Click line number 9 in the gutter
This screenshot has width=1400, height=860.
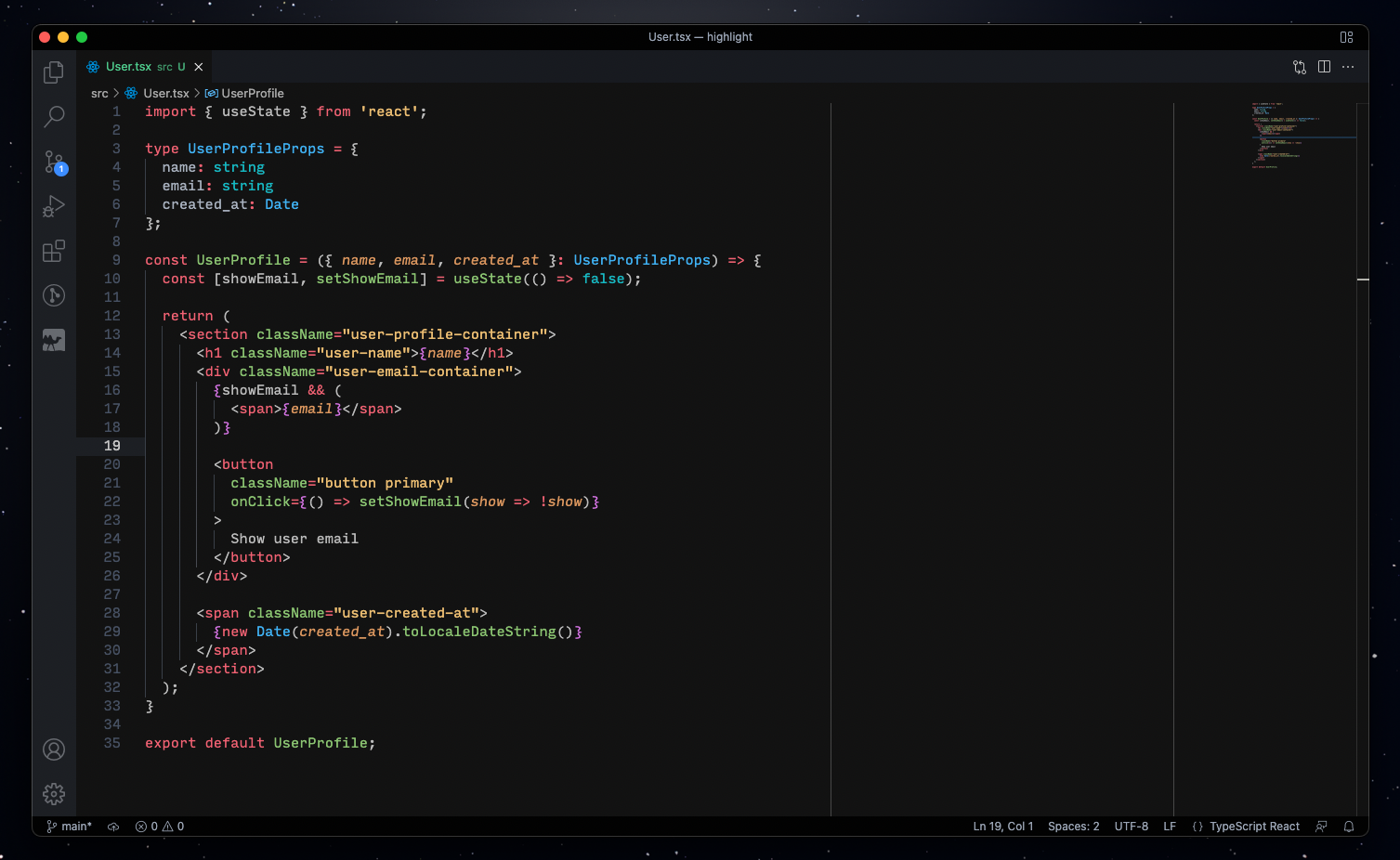coord(116,260)
